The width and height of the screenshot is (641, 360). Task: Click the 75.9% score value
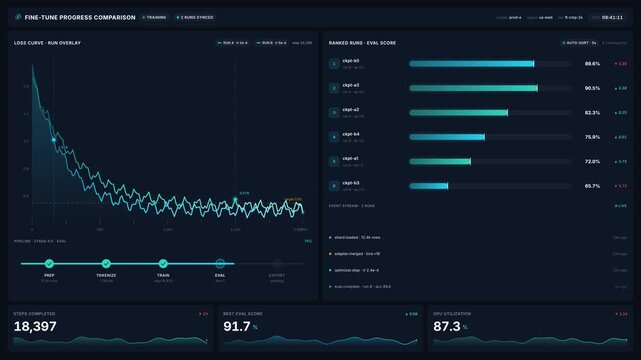click(592, 137)
